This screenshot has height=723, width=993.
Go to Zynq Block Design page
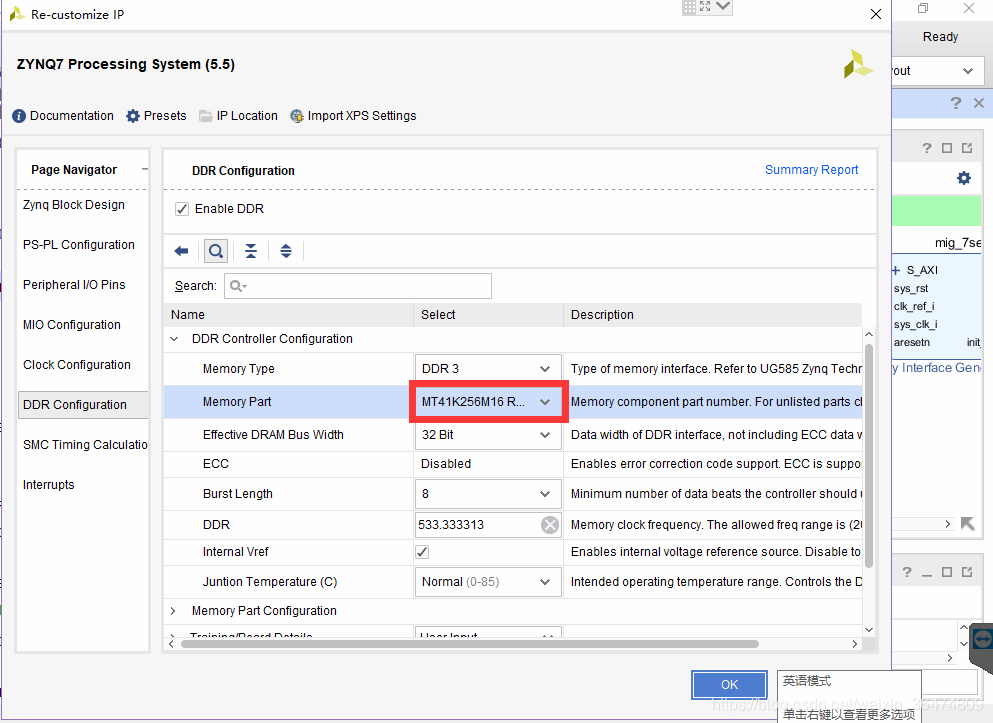coord(74,205)
